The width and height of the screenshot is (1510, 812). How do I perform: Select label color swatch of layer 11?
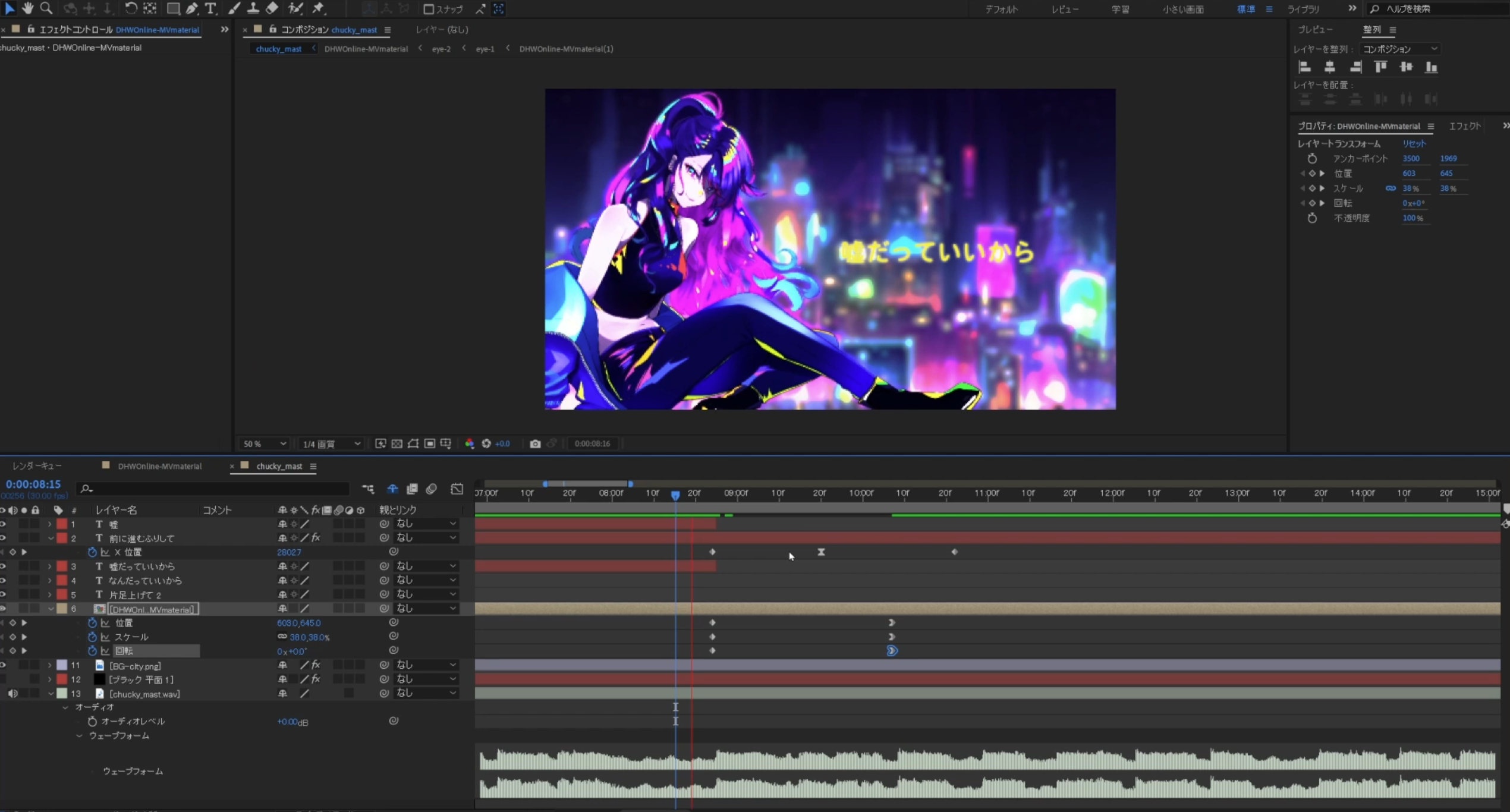(62, 665)
